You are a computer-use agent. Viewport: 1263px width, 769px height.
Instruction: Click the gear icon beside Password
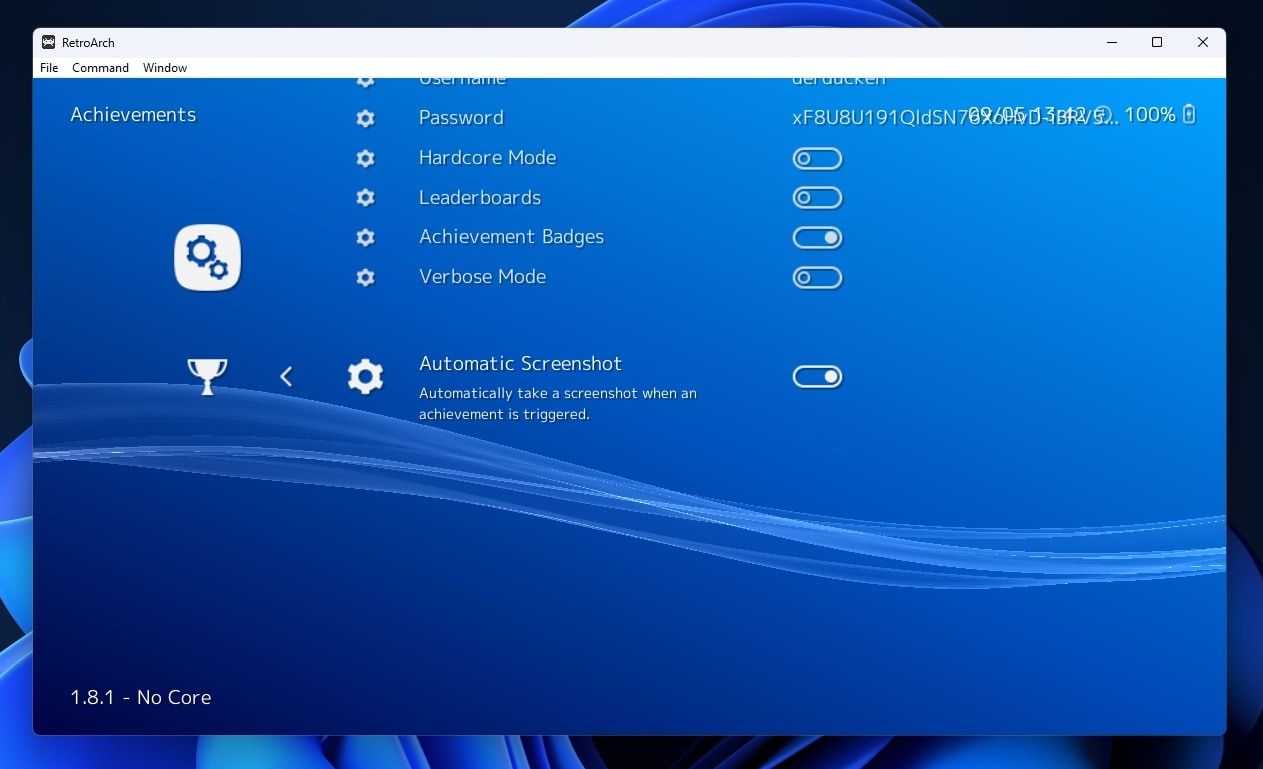click(x=366, y=118)
